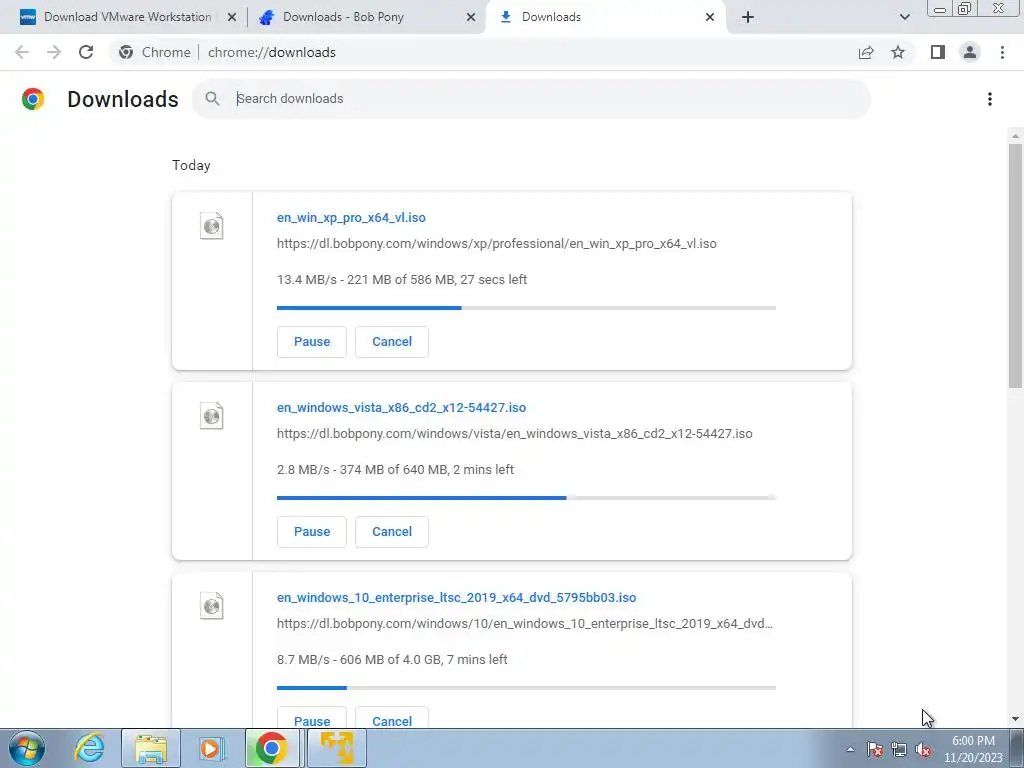Screen dimensions: 1024x768
Task: Show hidden tray icons arrow
Action: point(850,750)
